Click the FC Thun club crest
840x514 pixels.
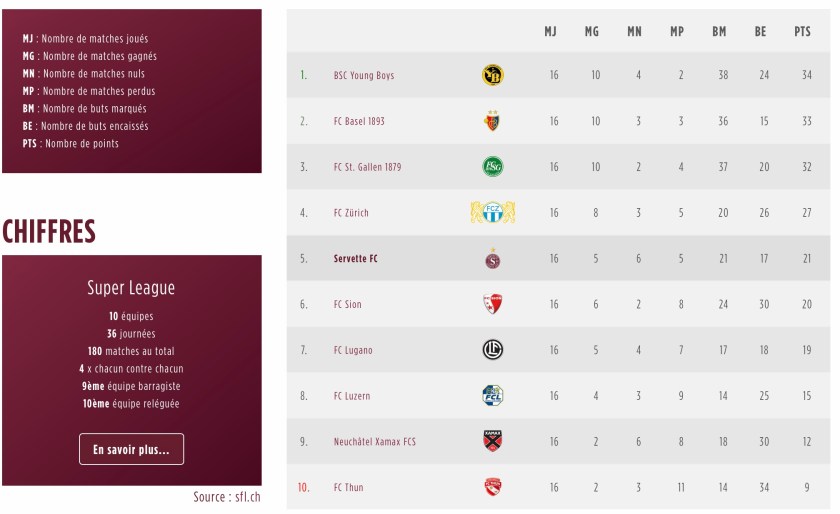492,487
